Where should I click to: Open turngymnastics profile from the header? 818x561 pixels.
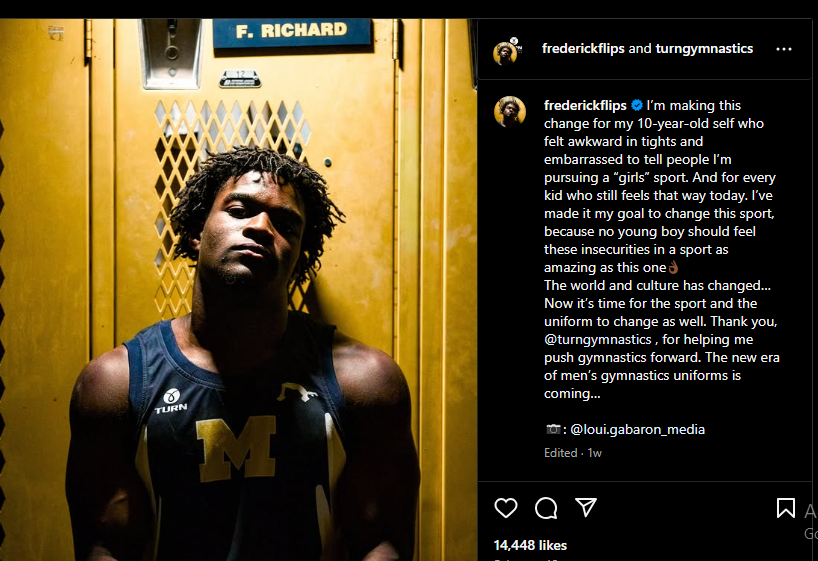704,48
